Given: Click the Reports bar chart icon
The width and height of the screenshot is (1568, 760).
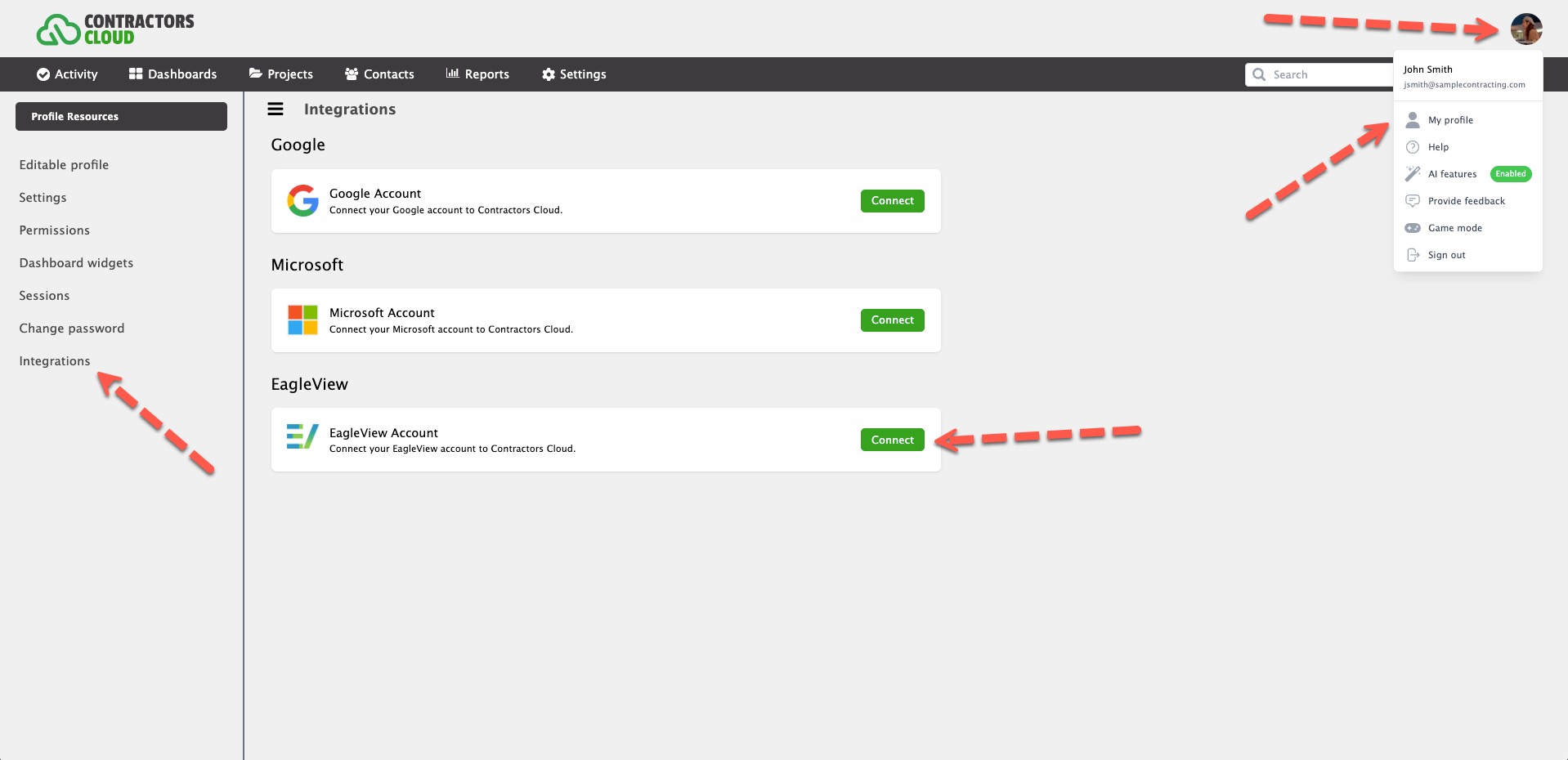Looking at the screenshot, I should (x=452, y=74).
